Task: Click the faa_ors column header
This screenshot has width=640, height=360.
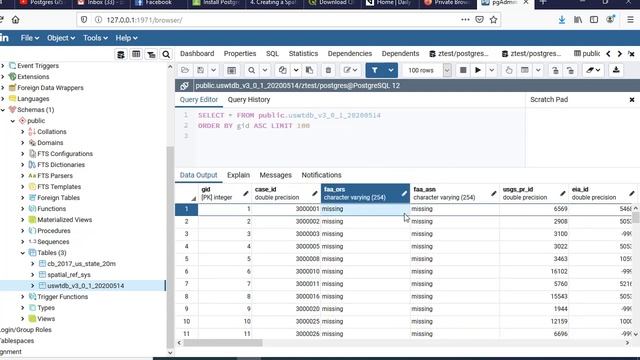Action: point(365,193)
